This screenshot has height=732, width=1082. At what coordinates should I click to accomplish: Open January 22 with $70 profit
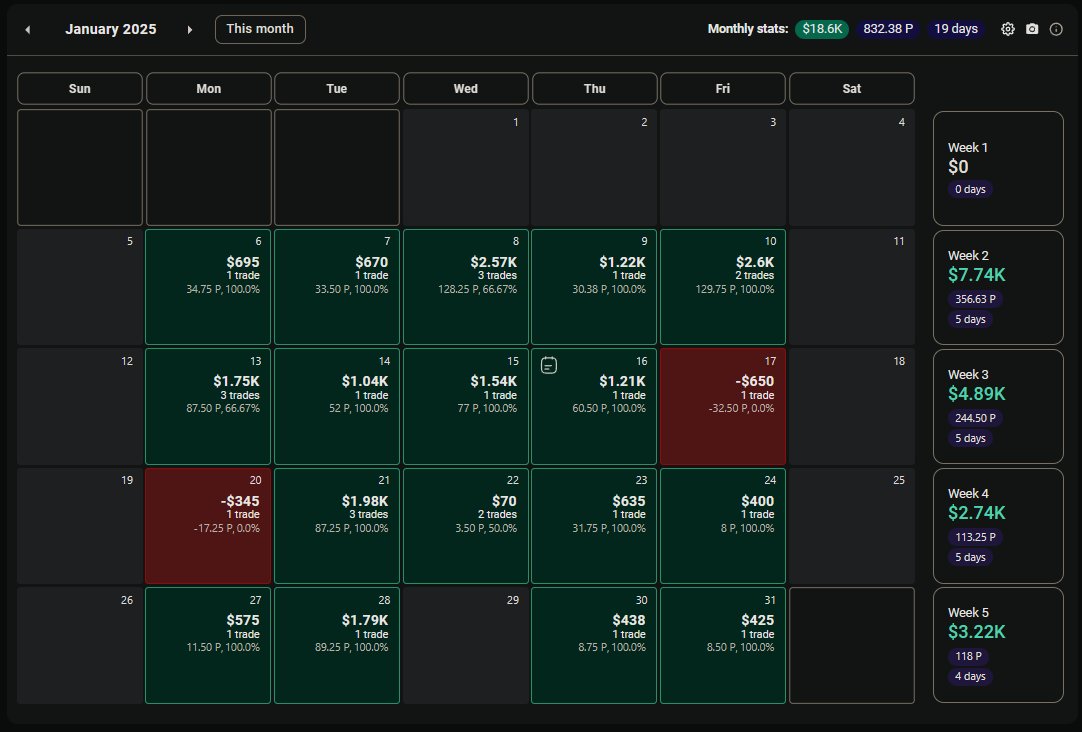tap(466, 526)
